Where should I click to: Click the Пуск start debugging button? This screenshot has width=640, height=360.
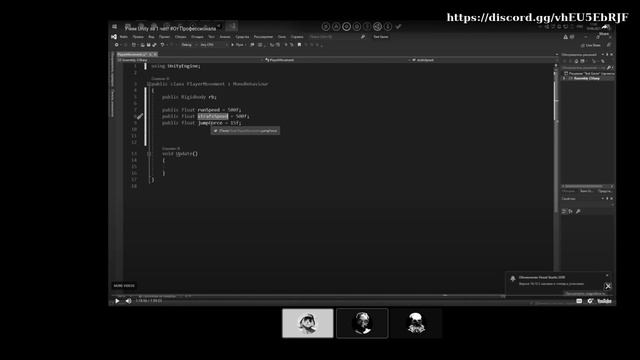[238, 45]
